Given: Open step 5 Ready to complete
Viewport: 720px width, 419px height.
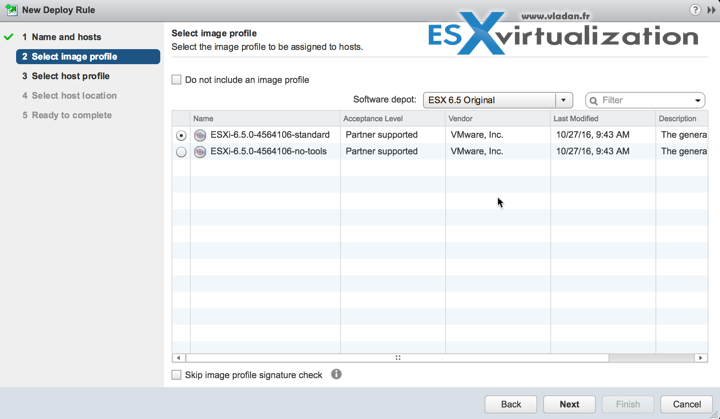Looking at the screenshot, I should [67, 115].
